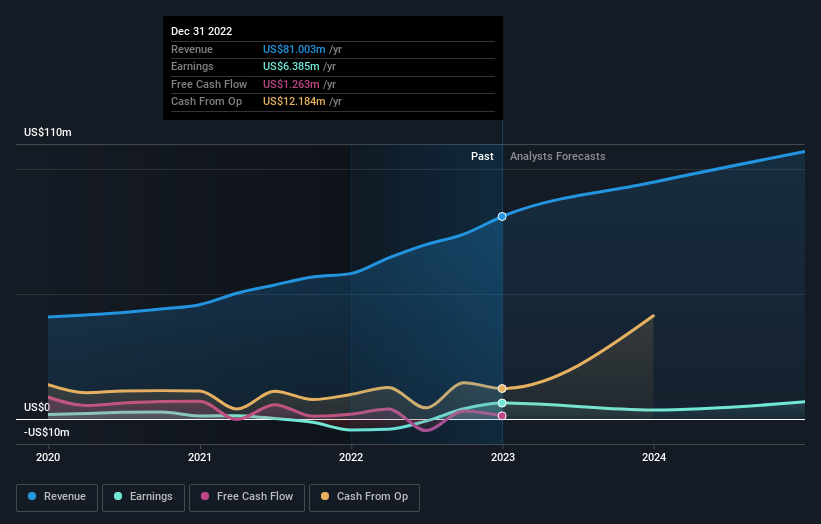Click the -US$10m y-axis label

point(47,432)
